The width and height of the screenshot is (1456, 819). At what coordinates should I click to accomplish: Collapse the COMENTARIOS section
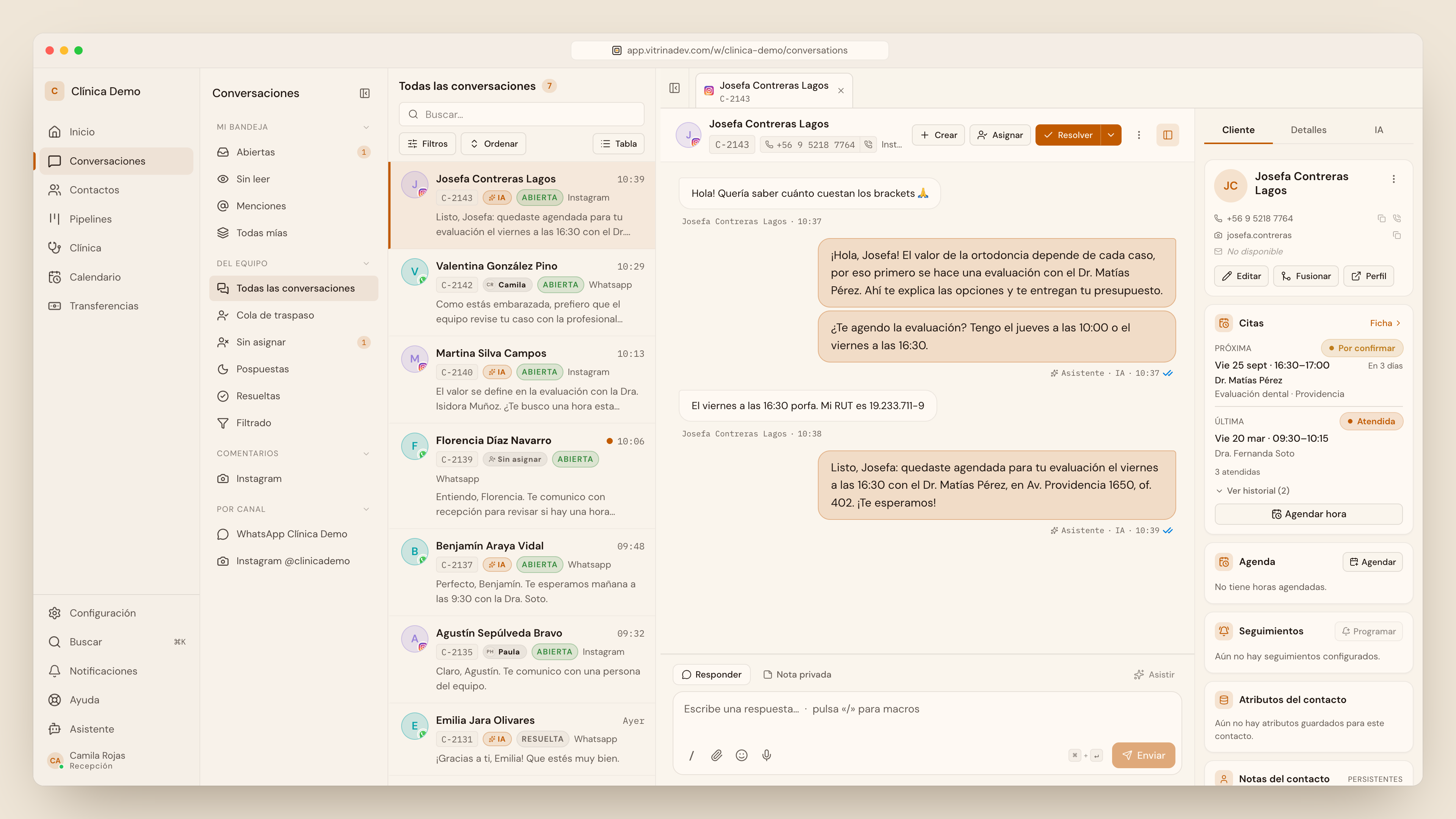(366, 453)
